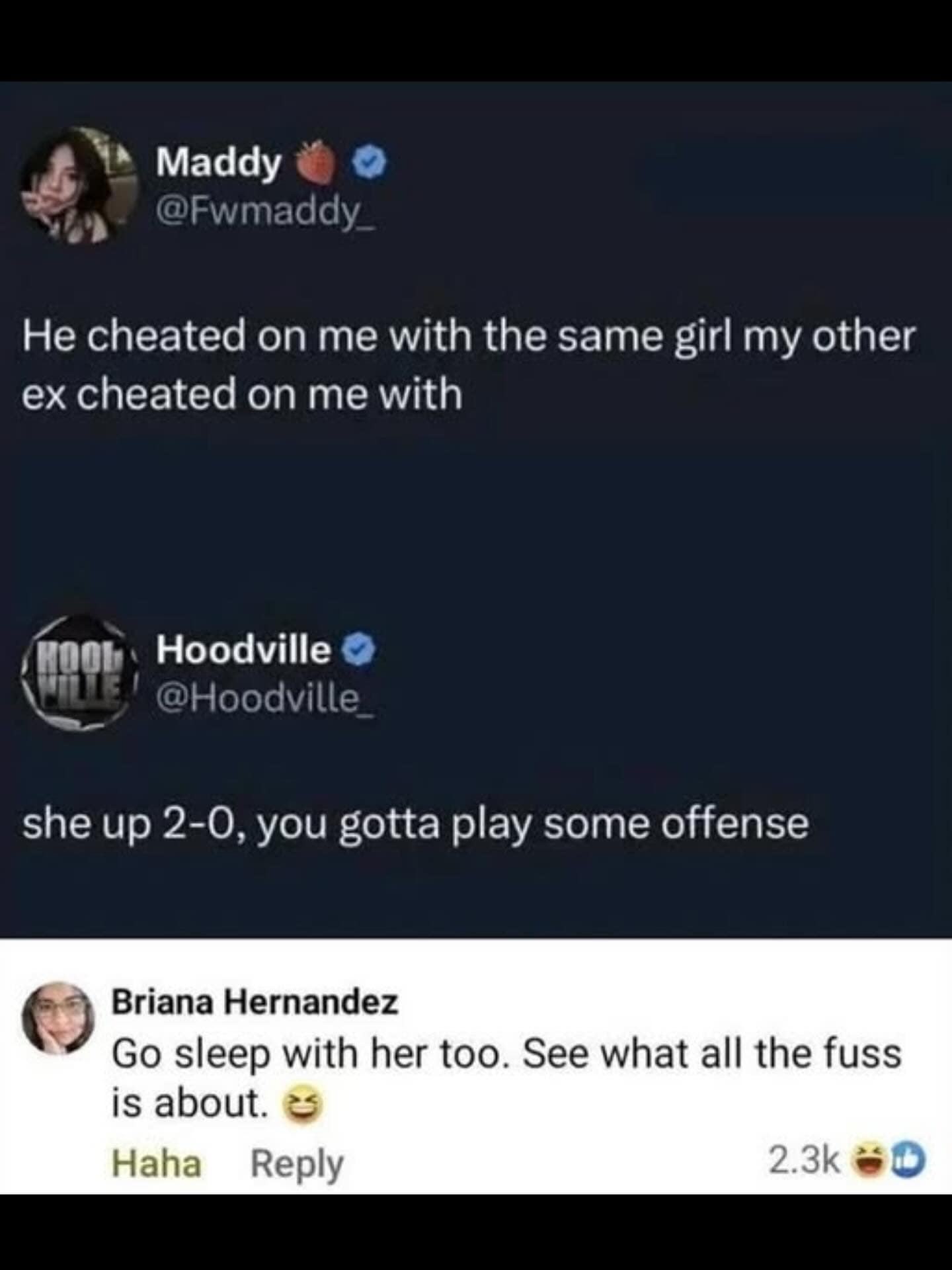
Task: Open Briana Hernandez's profile photo
Action: pyautogui.click(x=59, y=1018)
